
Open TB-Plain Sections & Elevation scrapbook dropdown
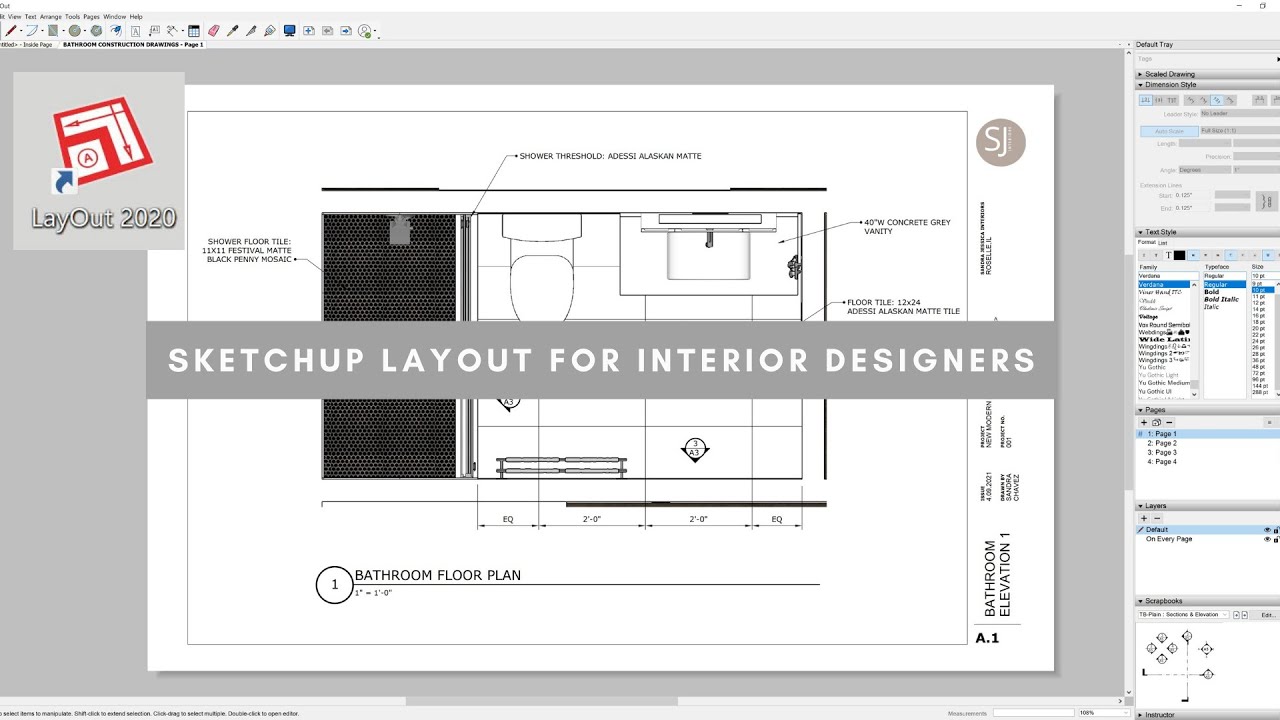[x=1184, y=614]
